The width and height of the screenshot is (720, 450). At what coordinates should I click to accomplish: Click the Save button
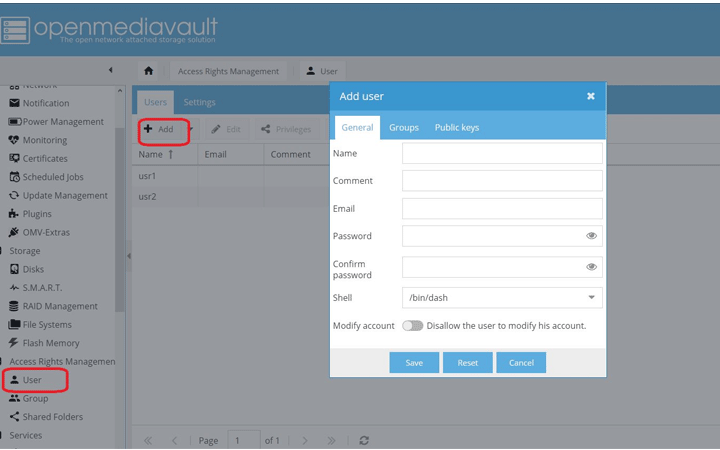[x=414, y=363]
